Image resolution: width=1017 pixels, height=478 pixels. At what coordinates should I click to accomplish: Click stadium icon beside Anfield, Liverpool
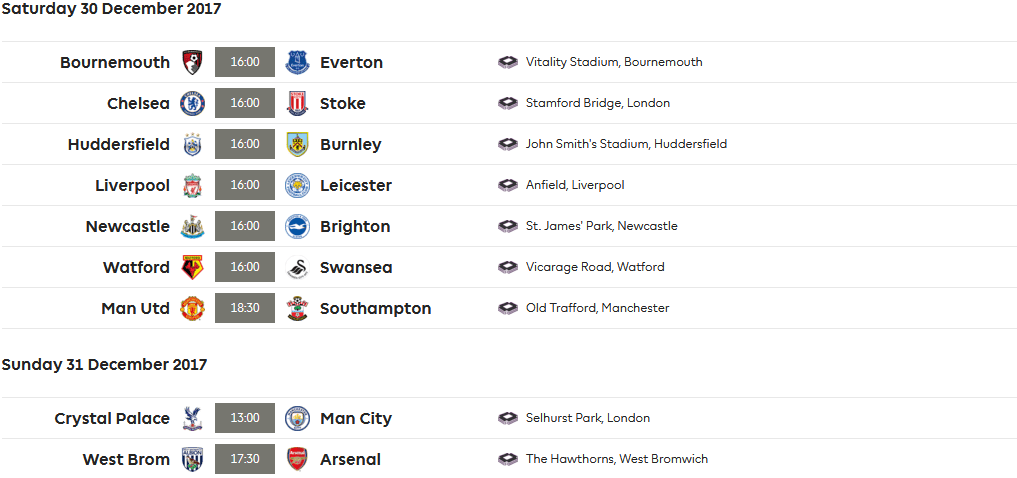pyautogui.click(x=508, y=185)
